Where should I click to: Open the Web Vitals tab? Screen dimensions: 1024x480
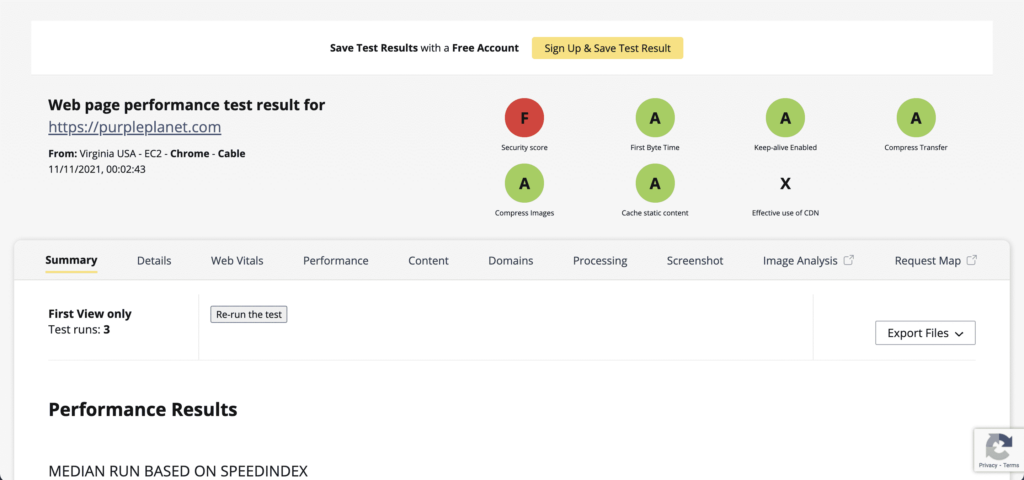[237, 261]
